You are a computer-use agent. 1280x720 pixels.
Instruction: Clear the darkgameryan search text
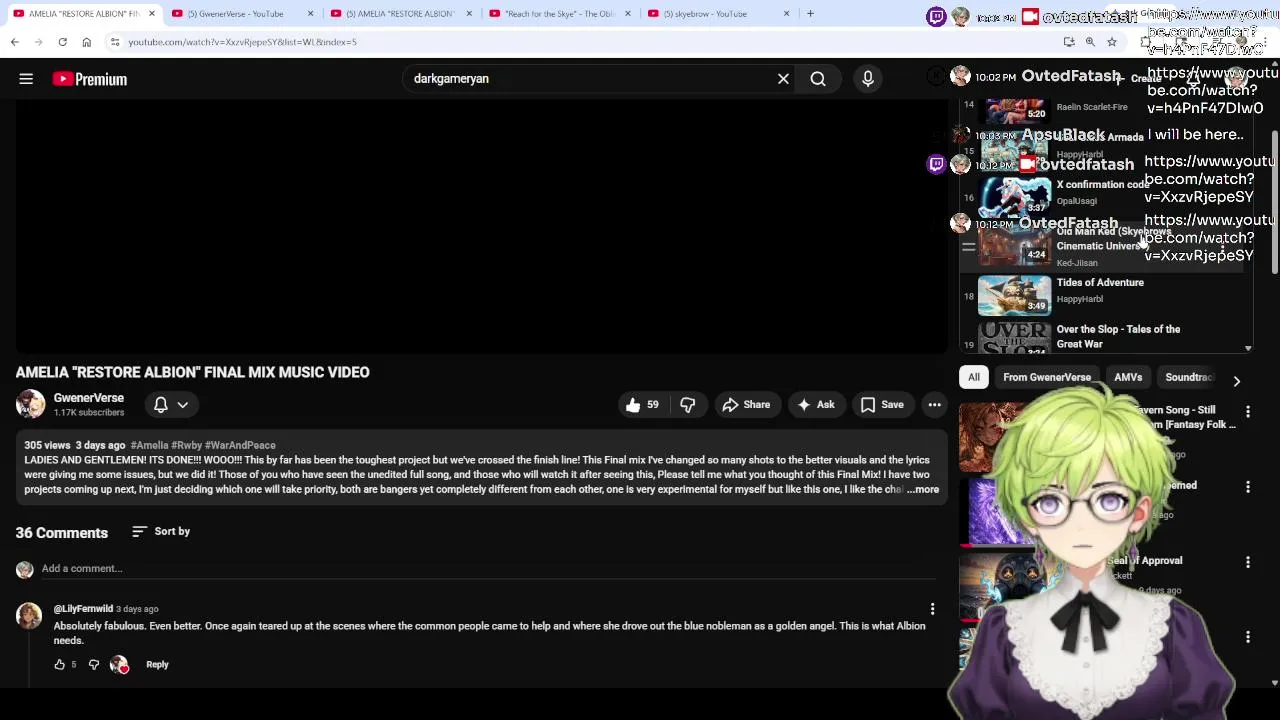coord(783,79)
